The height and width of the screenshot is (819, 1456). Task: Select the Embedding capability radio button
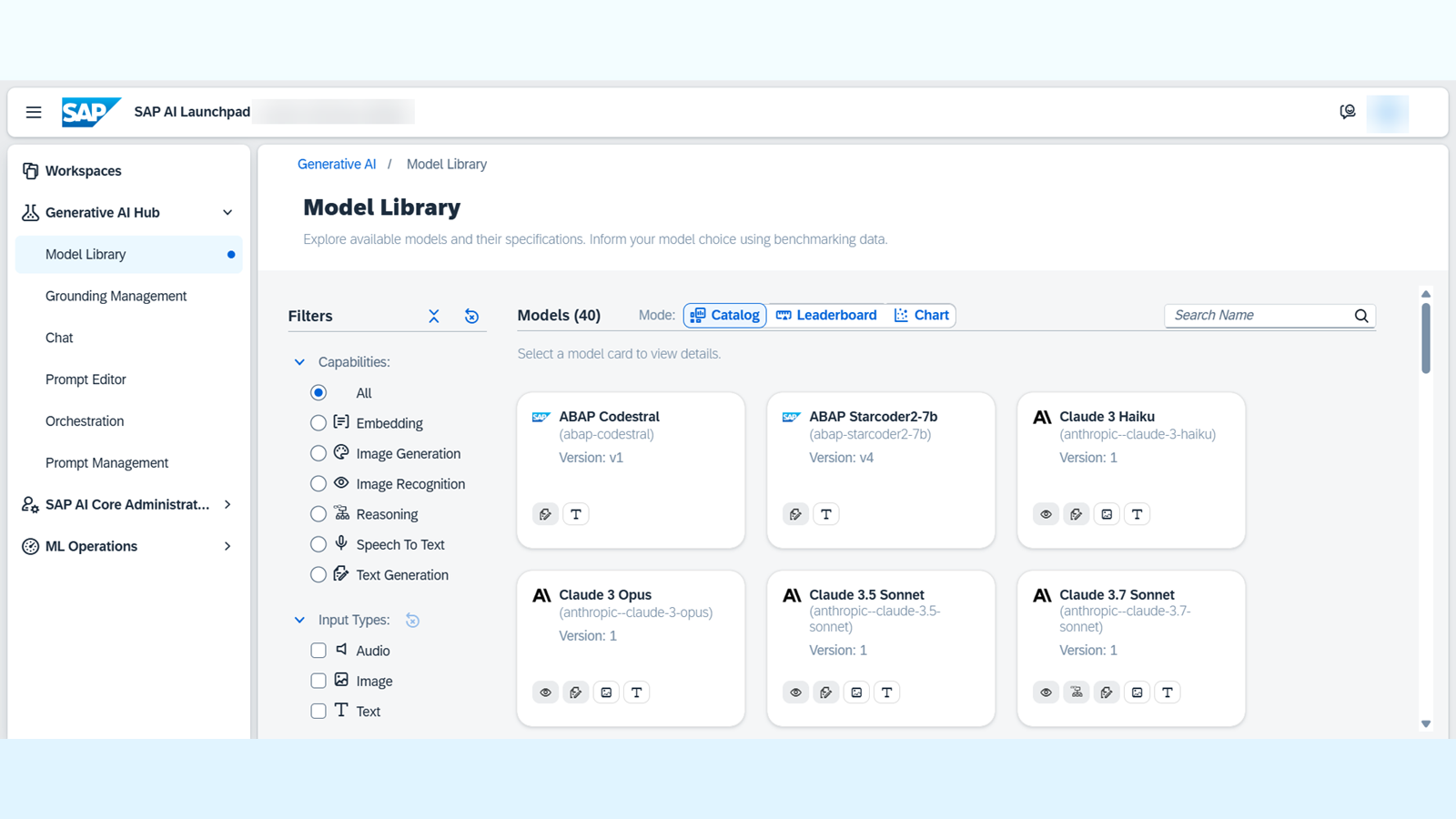318,423
